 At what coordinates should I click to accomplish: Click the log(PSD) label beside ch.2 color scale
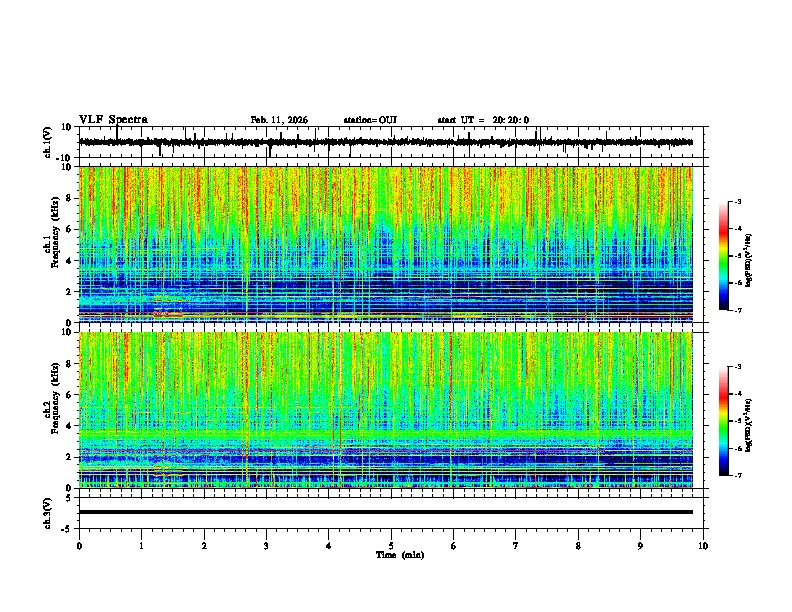749,425
